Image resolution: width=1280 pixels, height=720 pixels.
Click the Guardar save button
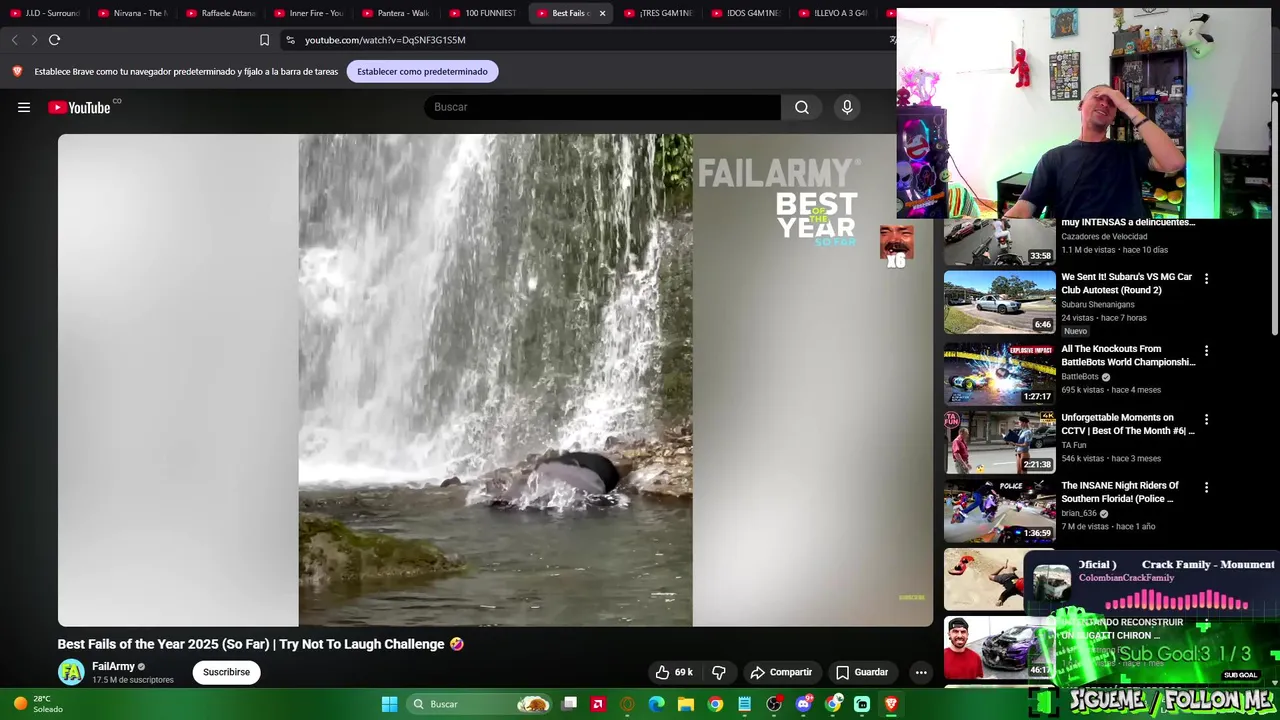(x=861, y=672)
